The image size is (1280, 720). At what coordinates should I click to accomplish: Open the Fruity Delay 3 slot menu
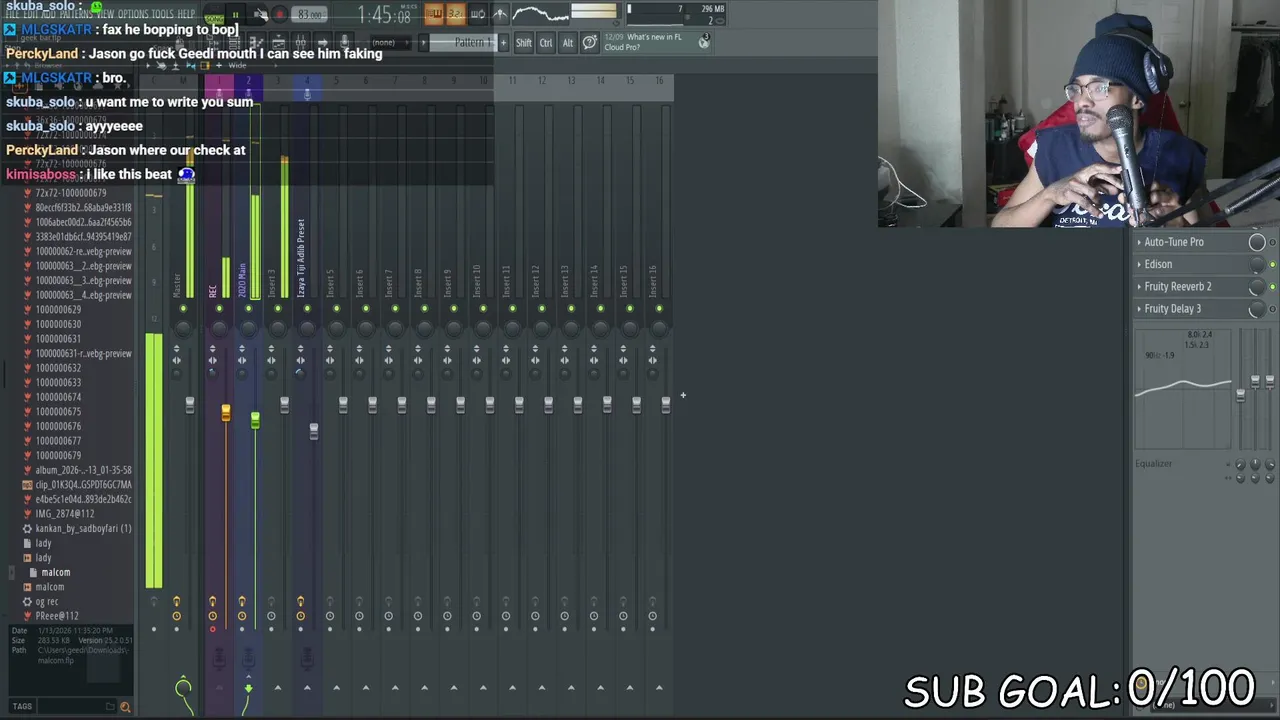1139,308
